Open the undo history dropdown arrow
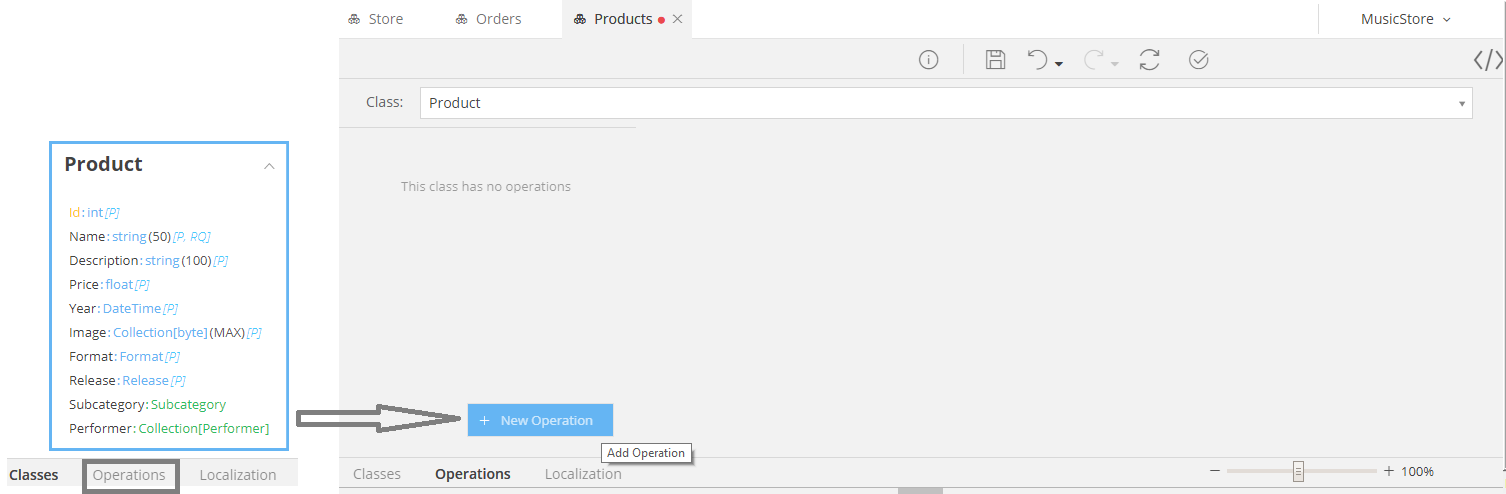 click(x=1059, y=64)
